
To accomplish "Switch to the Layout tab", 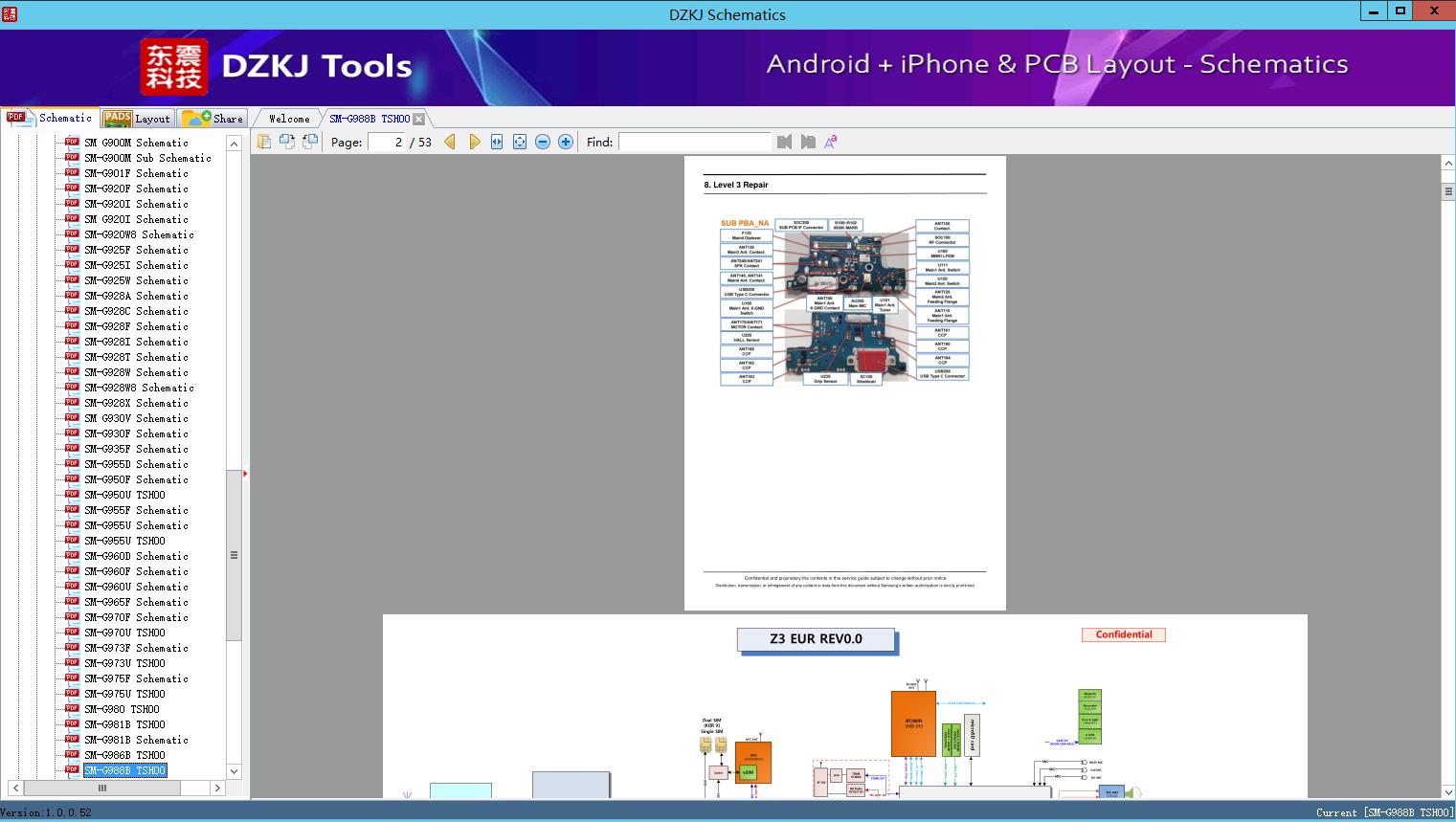I will 137,119.
